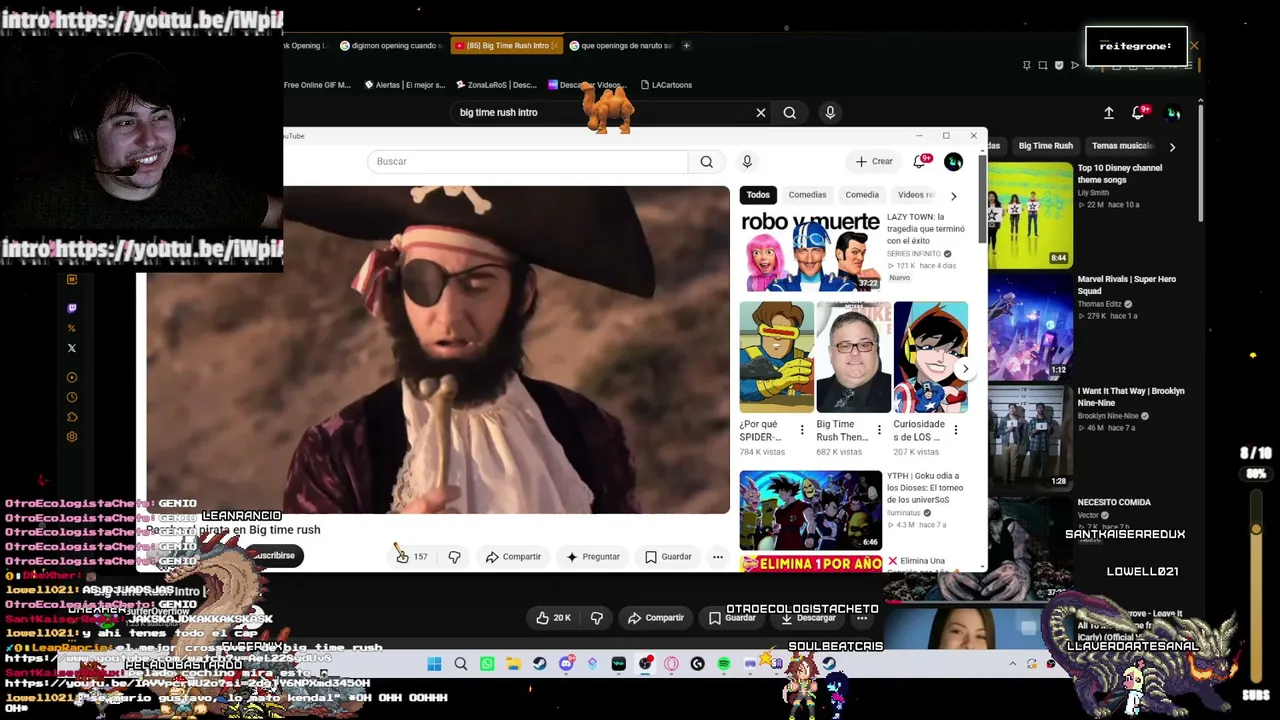Open more actions menu beside Guardar in front window
The width and height of the screenshot is (1280, 720).
pyautogui.click(x=717, y=557)
